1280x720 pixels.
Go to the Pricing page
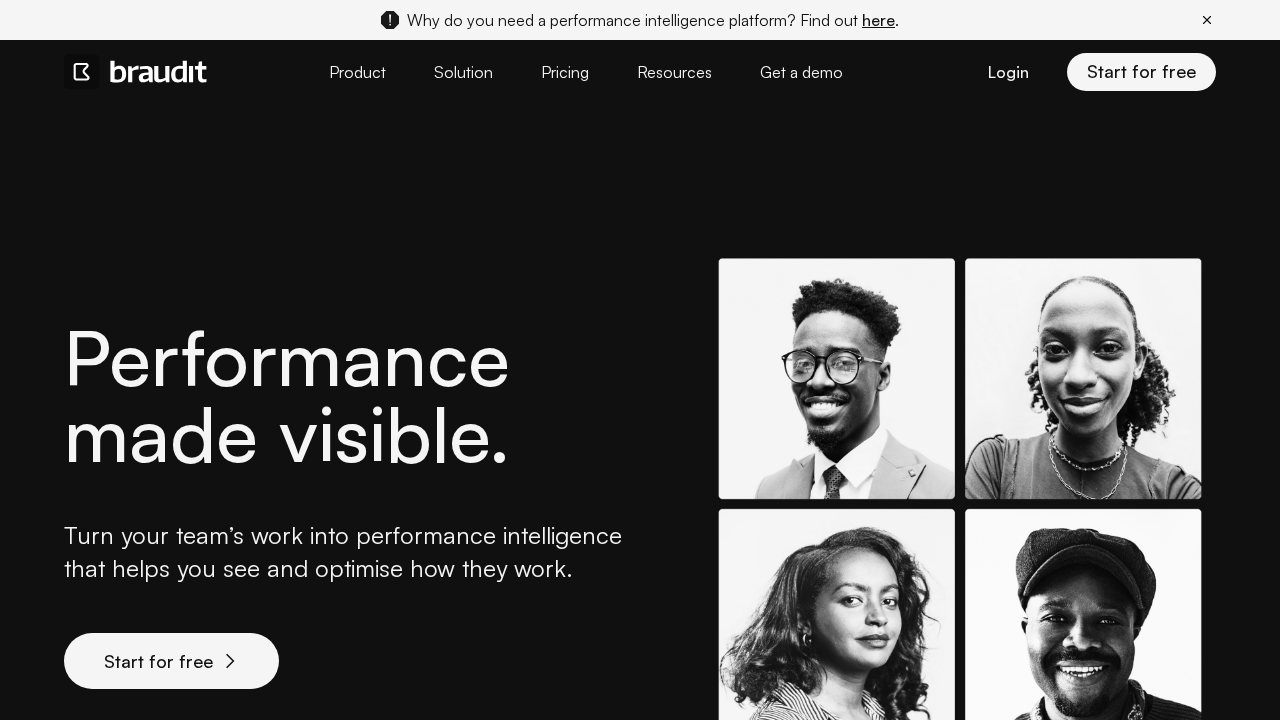coord(565,72)
